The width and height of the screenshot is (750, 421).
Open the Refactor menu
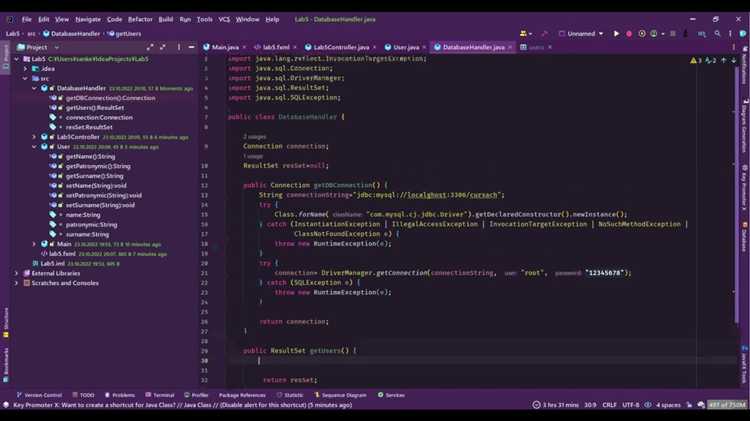[140, 20]
